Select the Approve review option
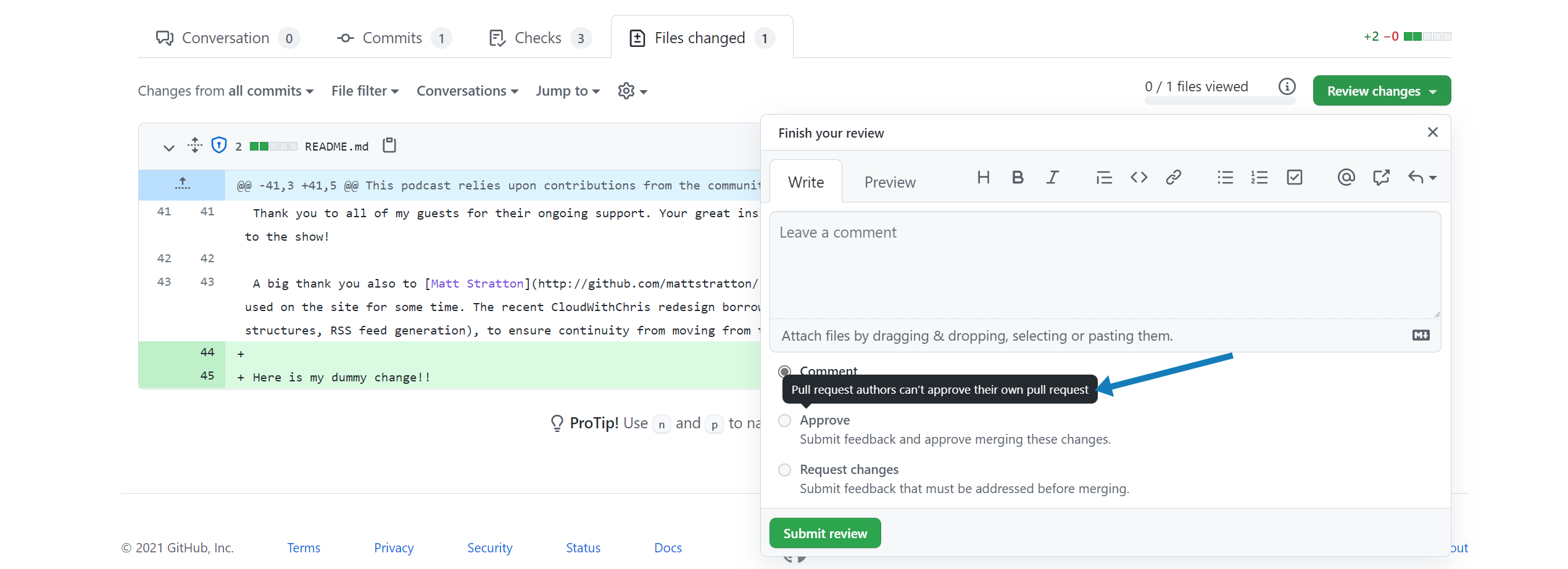Screen dimensions: 1568x569 784,420
